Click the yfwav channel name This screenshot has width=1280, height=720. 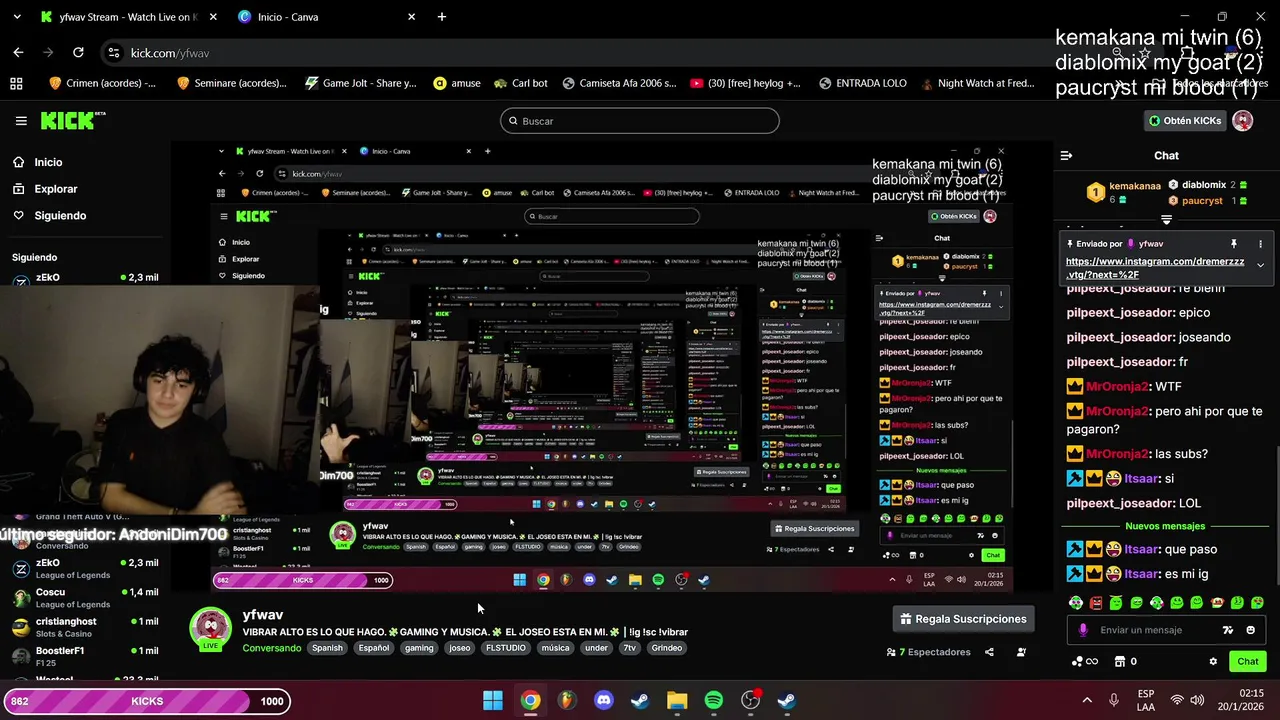[x=263, y=615]
